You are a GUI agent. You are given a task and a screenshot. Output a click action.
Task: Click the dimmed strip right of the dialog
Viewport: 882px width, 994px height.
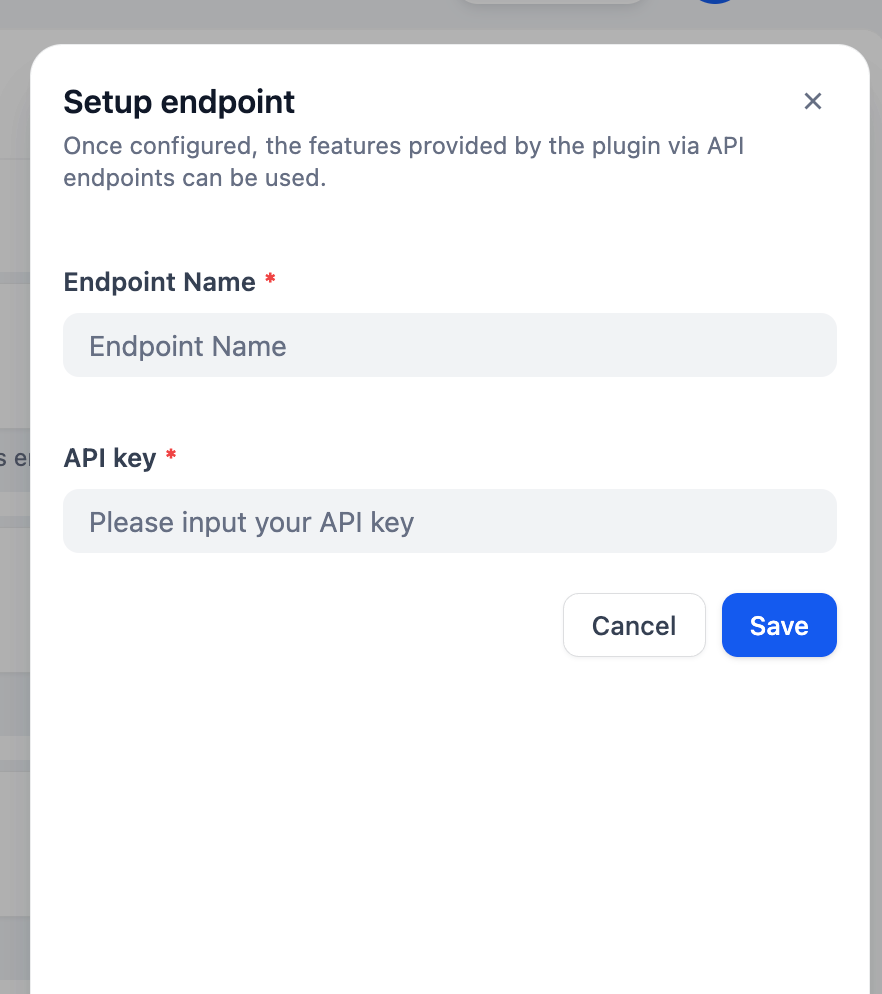pos(876,507)
